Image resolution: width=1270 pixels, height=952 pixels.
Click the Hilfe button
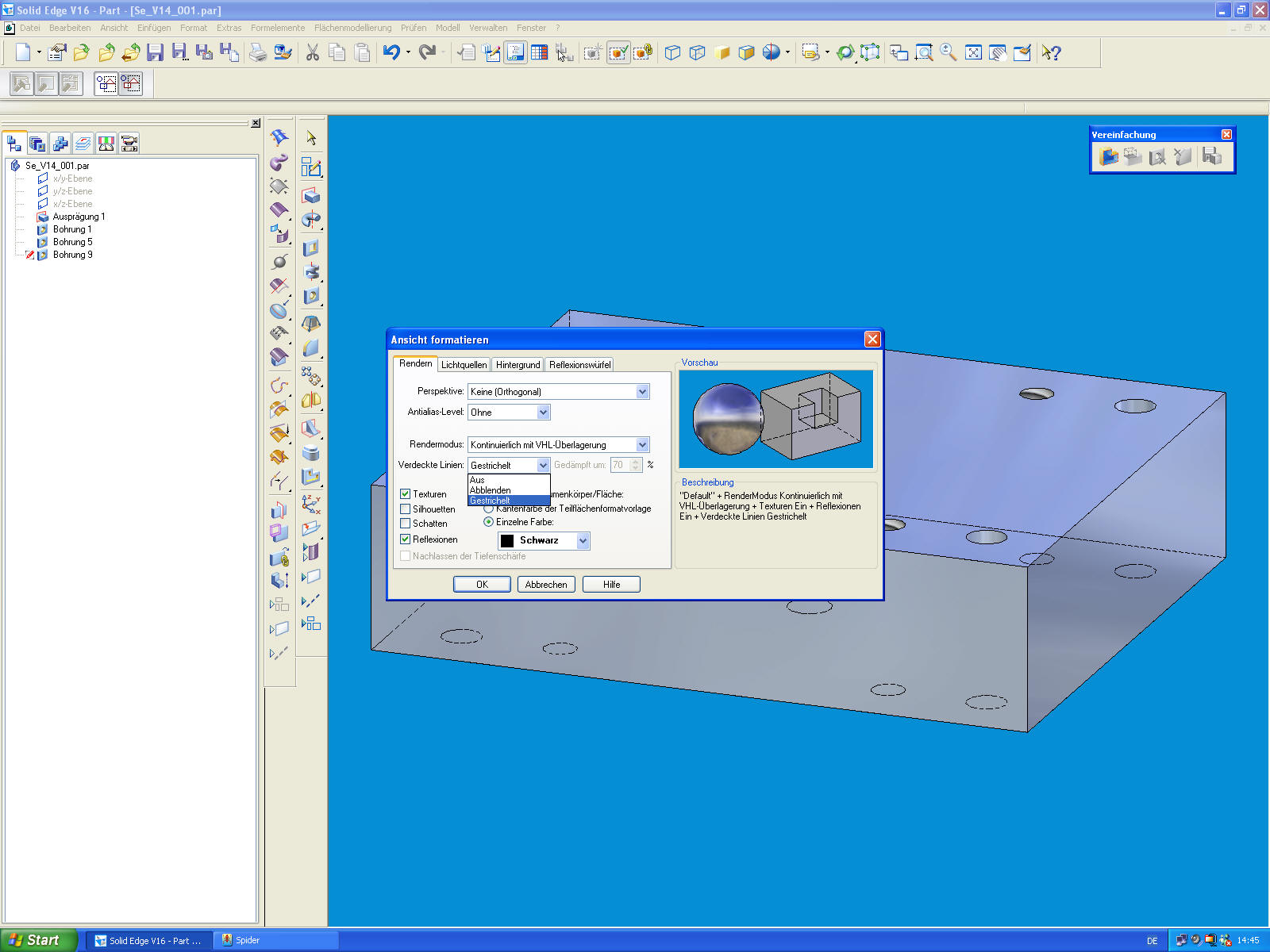[x=611, y=584]
